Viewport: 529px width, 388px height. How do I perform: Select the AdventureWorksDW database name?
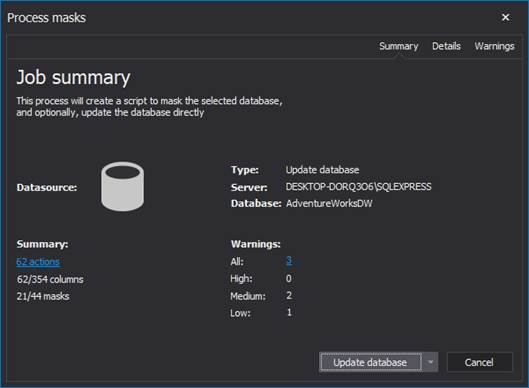(329, 203)
